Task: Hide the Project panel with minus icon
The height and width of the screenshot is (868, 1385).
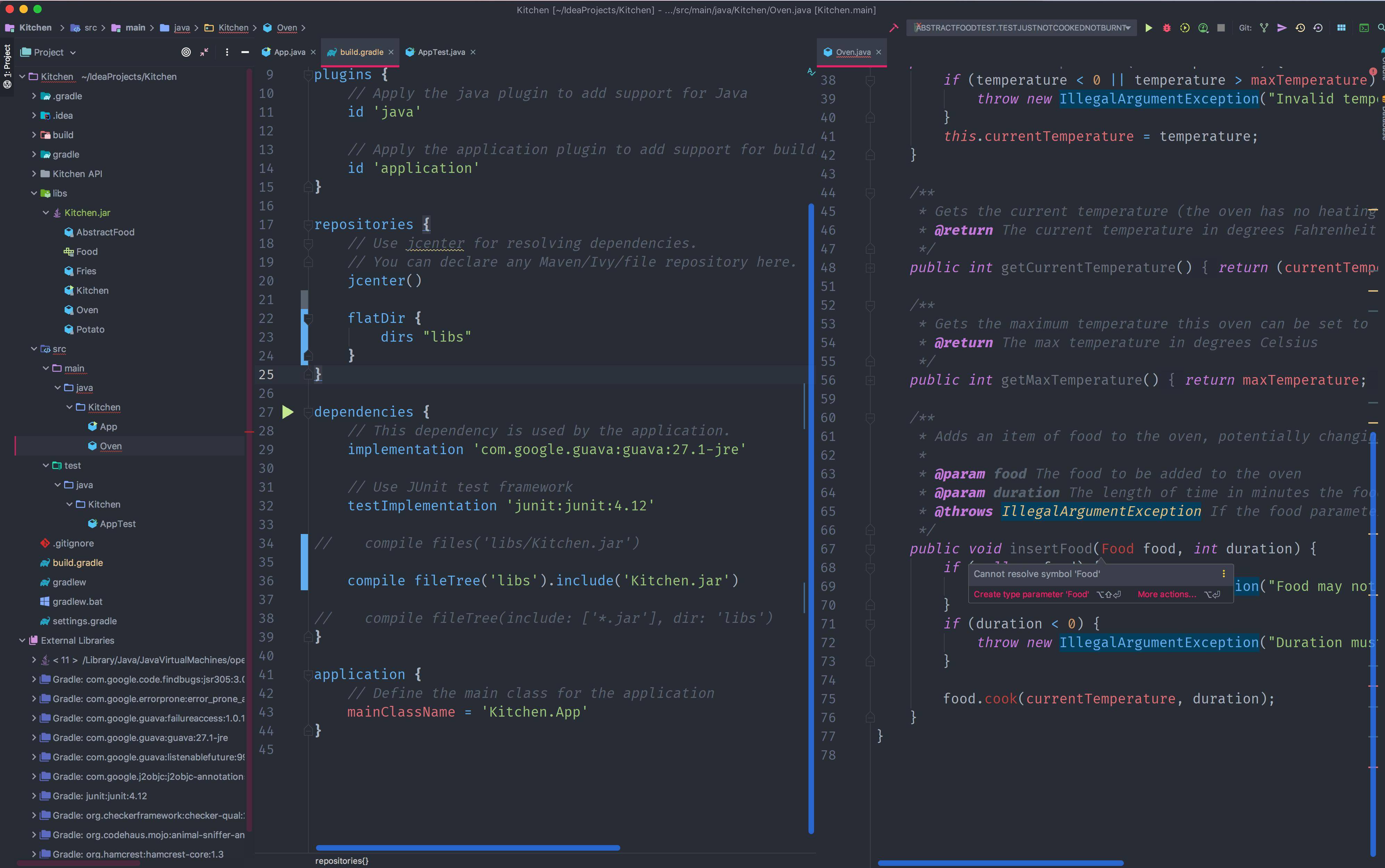Action: 245,52
